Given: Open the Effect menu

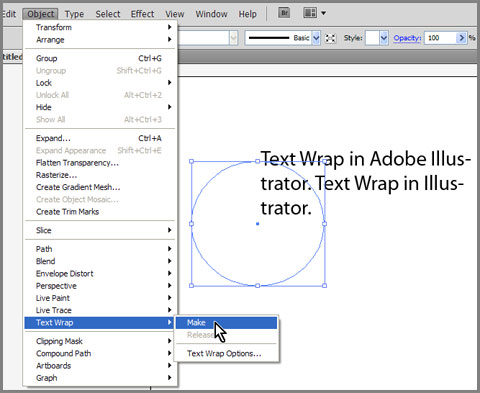Looking at the screenshot, I should tap(142, 14).
